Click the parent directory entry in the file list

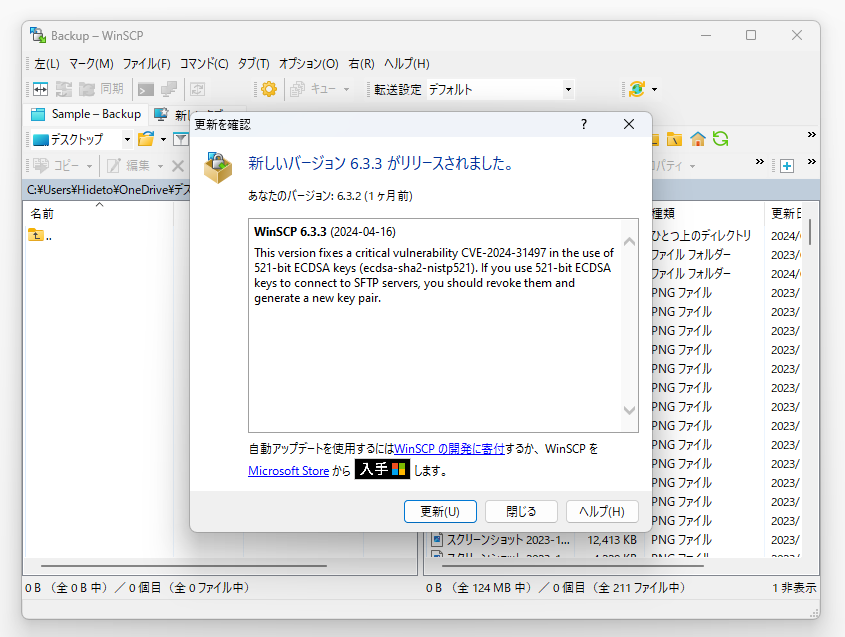tap(40, 237)
